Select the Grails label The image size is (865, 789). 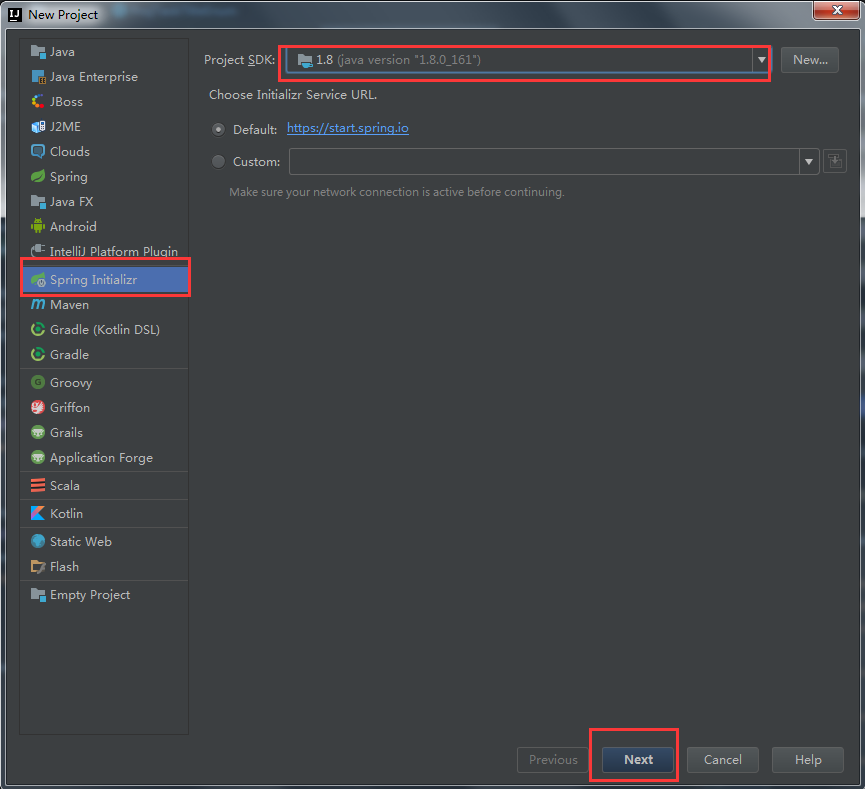[66, 433]
